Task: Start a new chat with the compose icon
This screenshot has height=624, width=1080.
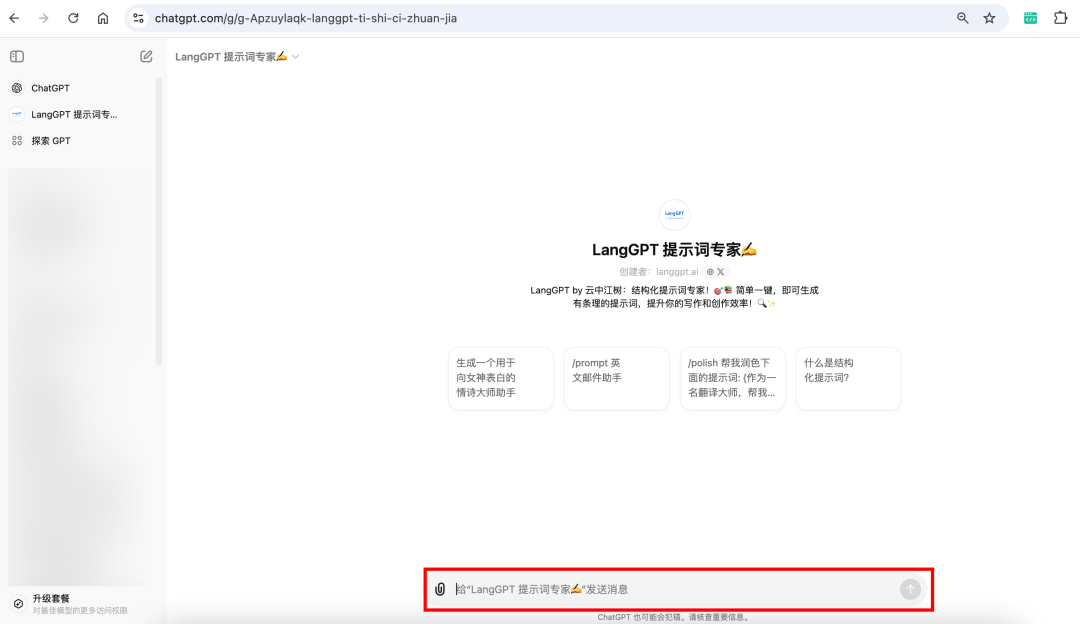Action: [x=146, y=56]
